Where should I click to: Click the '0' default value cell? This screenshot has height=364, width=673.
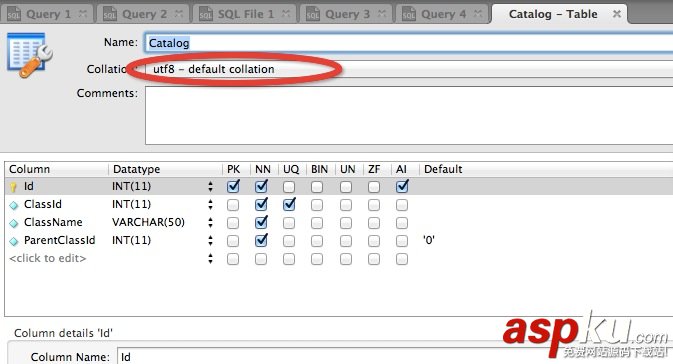click(x=429, y=240)
